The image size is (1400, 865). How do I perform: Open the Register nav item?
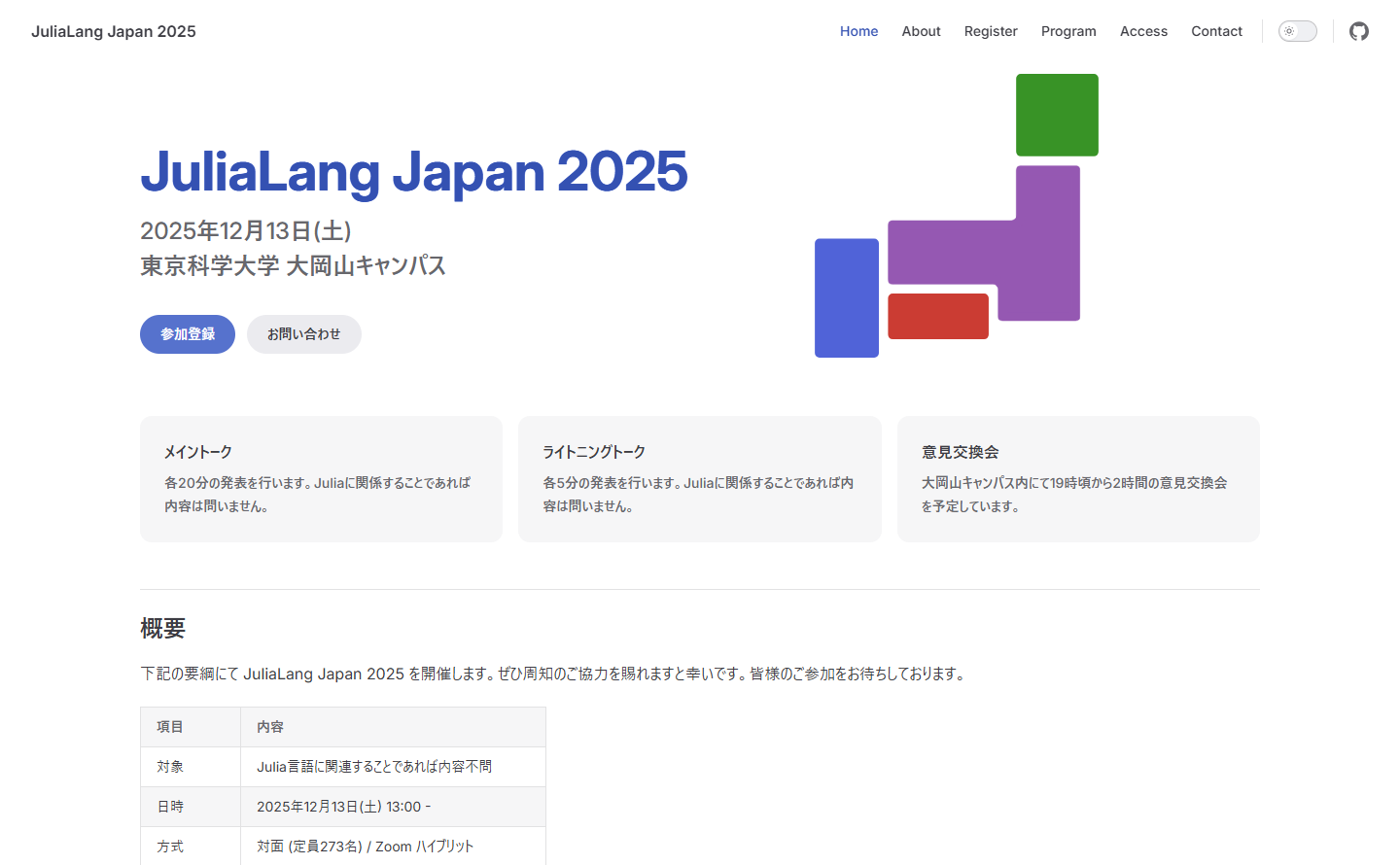point(991,31)
